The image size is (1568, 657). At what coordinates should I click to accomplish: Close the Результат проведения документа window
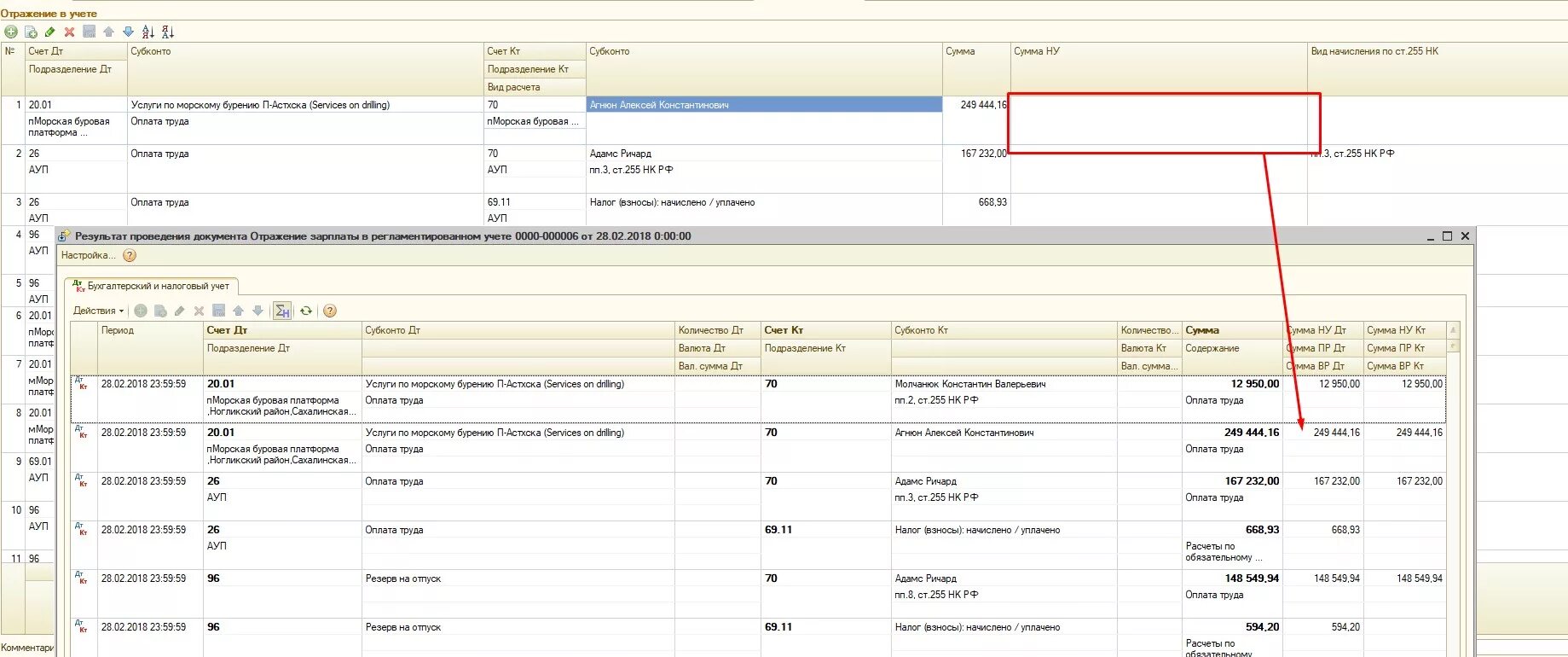[1465, 236]
